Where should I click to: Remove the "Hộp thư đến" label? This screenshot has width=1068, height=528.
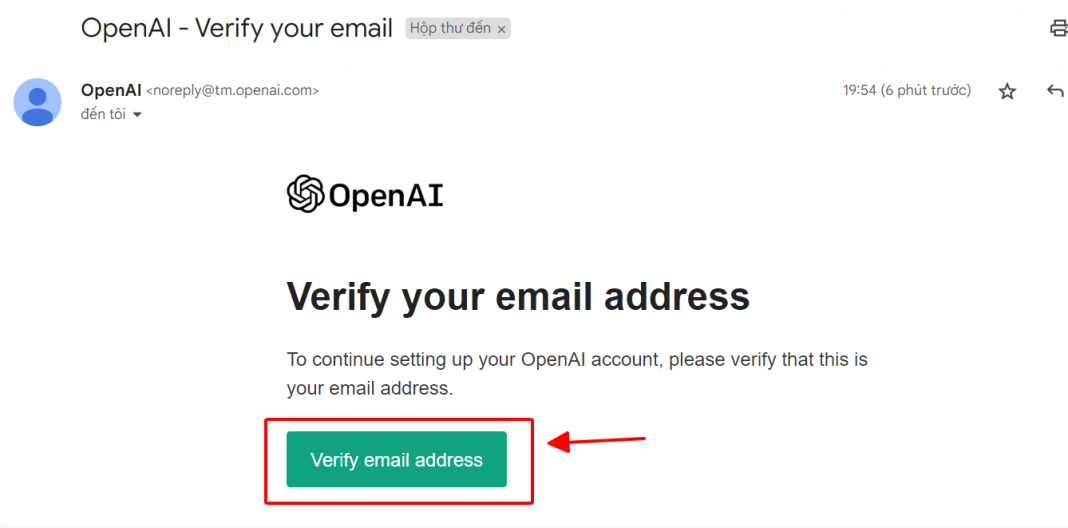pos(502,29)
